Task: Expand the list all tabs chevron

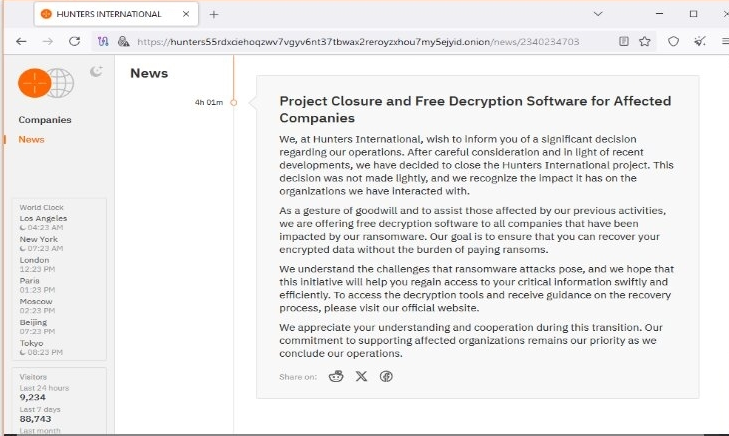Action: 598,14
